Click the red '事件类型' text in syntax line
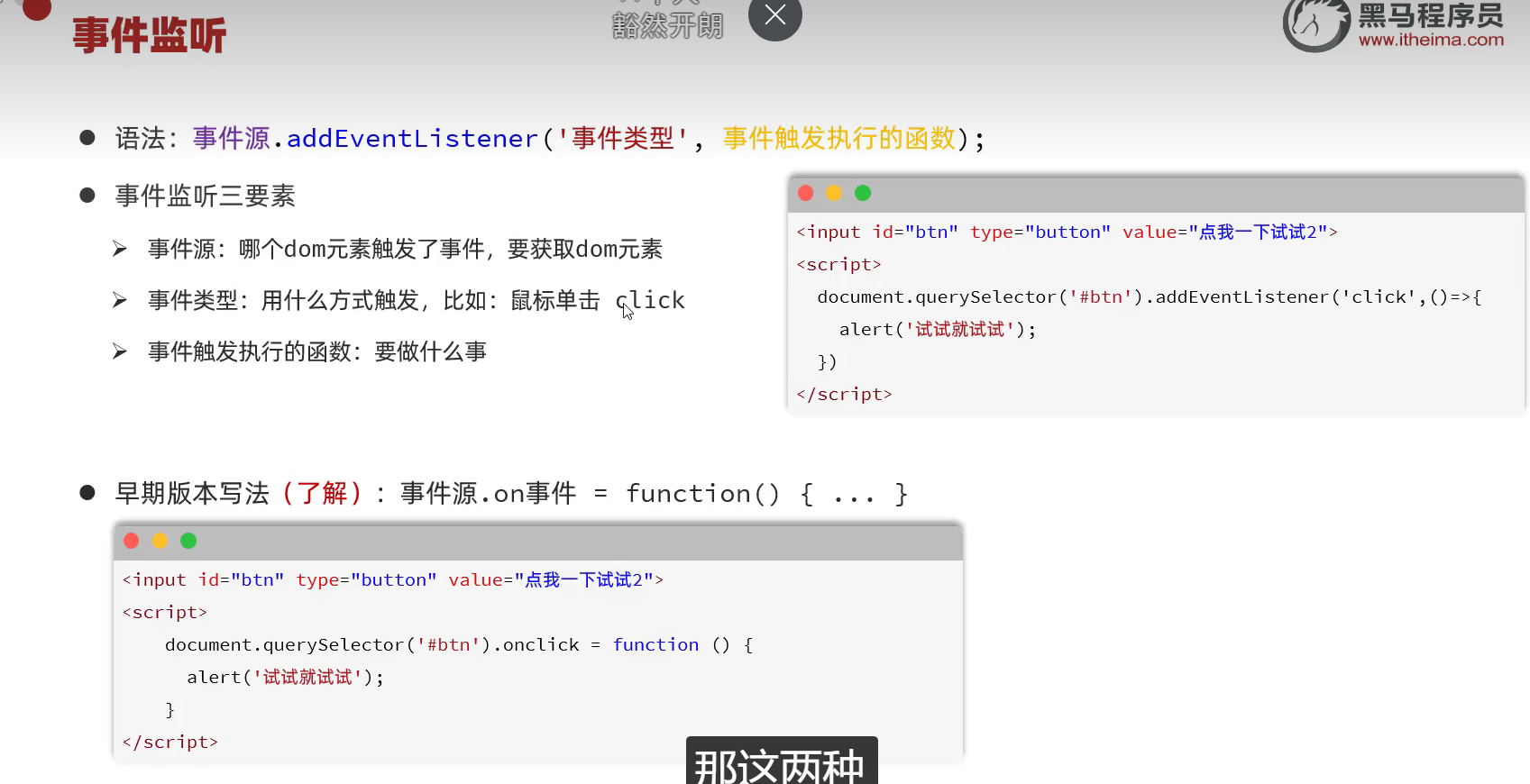This screenshot has width=1530, height=784. [x=623, y=138]
